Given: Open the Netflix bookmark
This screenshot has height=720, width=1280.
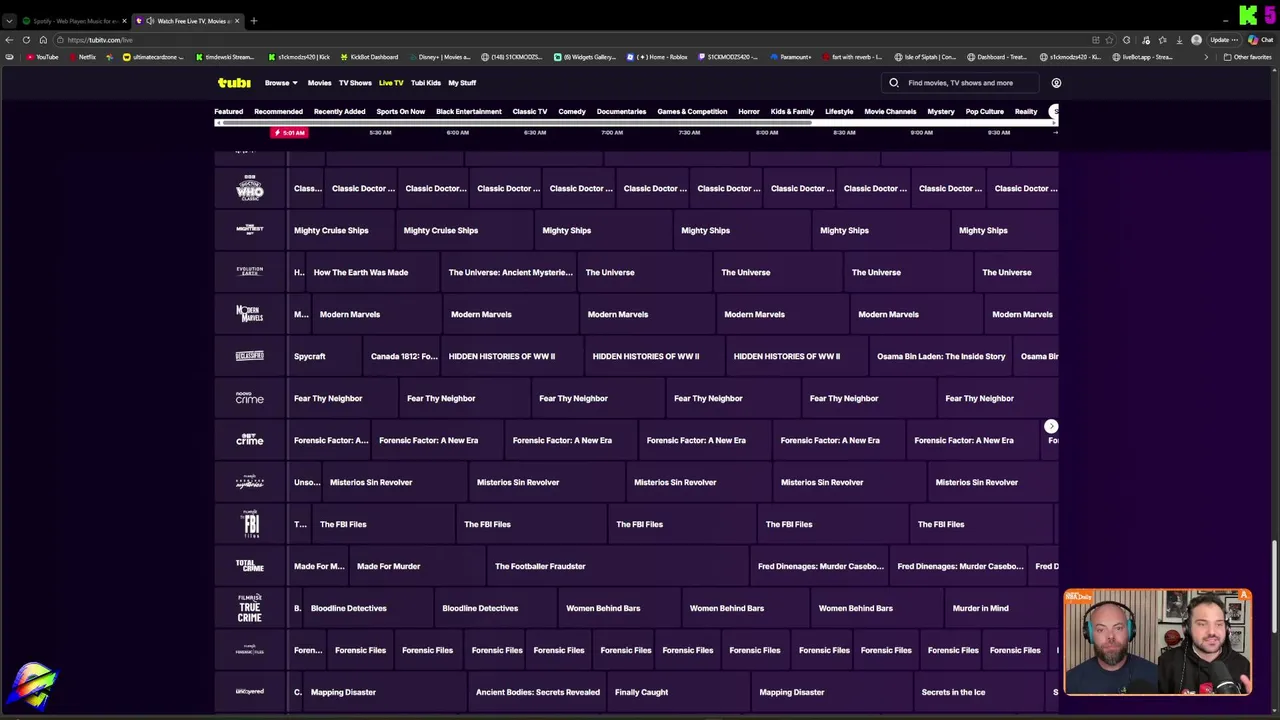Looking at the screenshot, I should click(82, 57).
